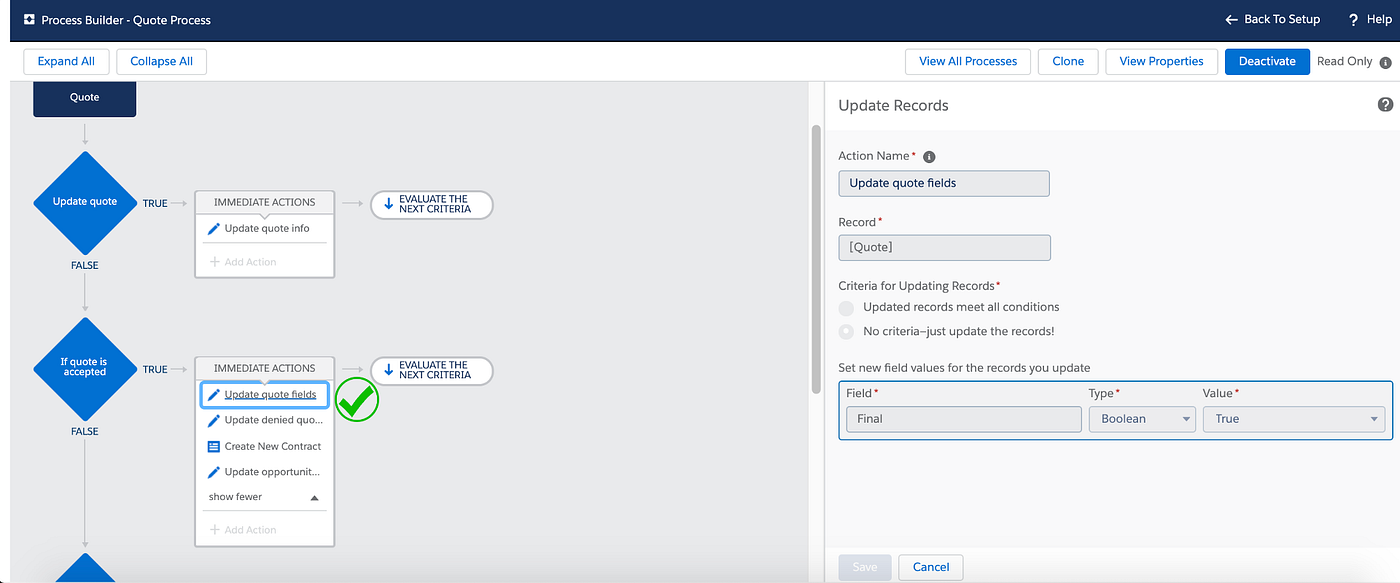
Task: Open Help via question mark icon
Action: pyautogui.click(x=1353, y=20)
